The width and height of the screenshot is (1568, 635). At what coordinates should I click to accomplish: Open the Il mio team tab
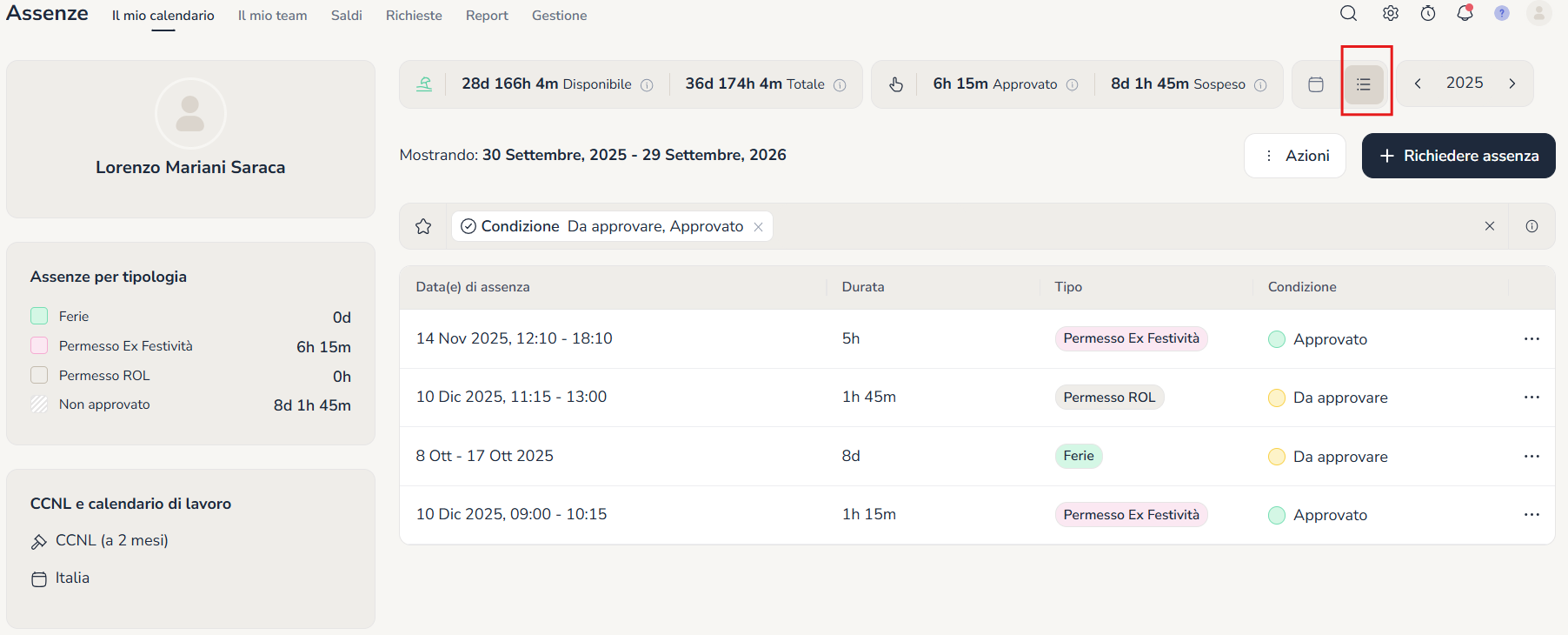(272, 16)
